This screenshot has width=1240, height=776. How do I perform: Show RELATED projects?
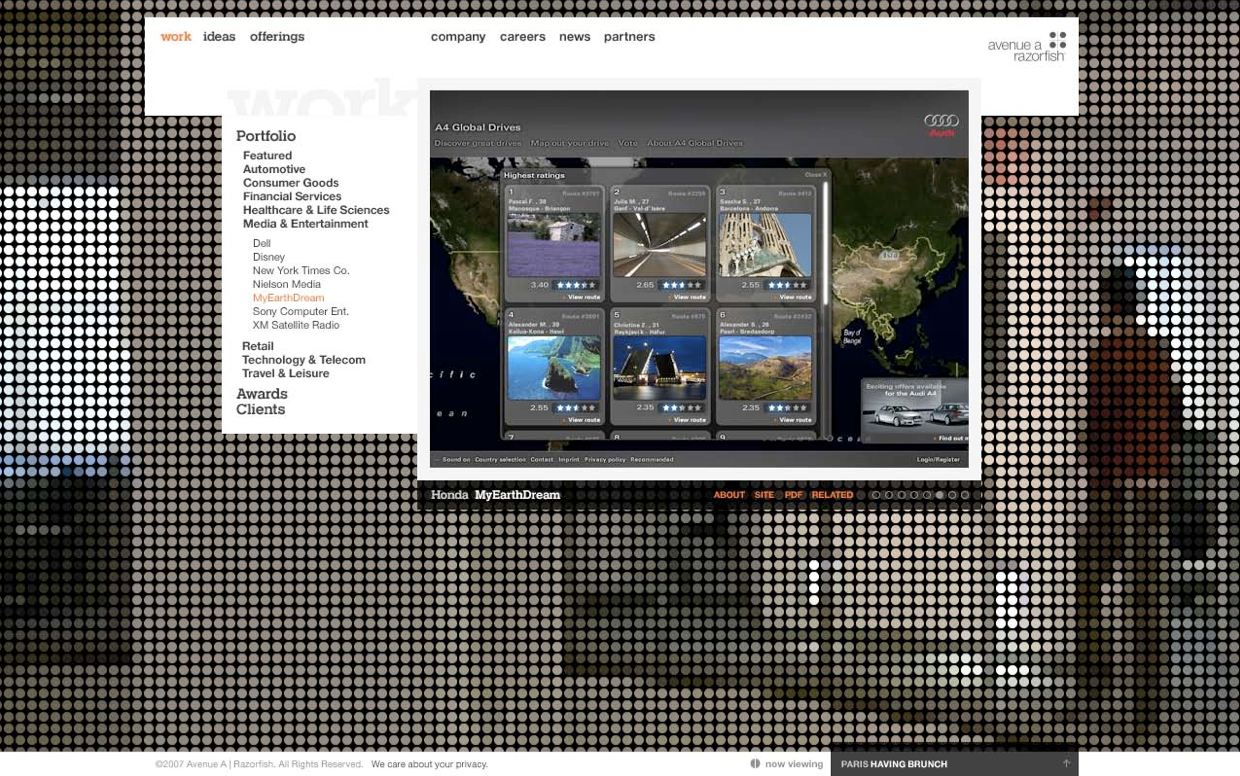pyautogui.click(x=832, y=495)
